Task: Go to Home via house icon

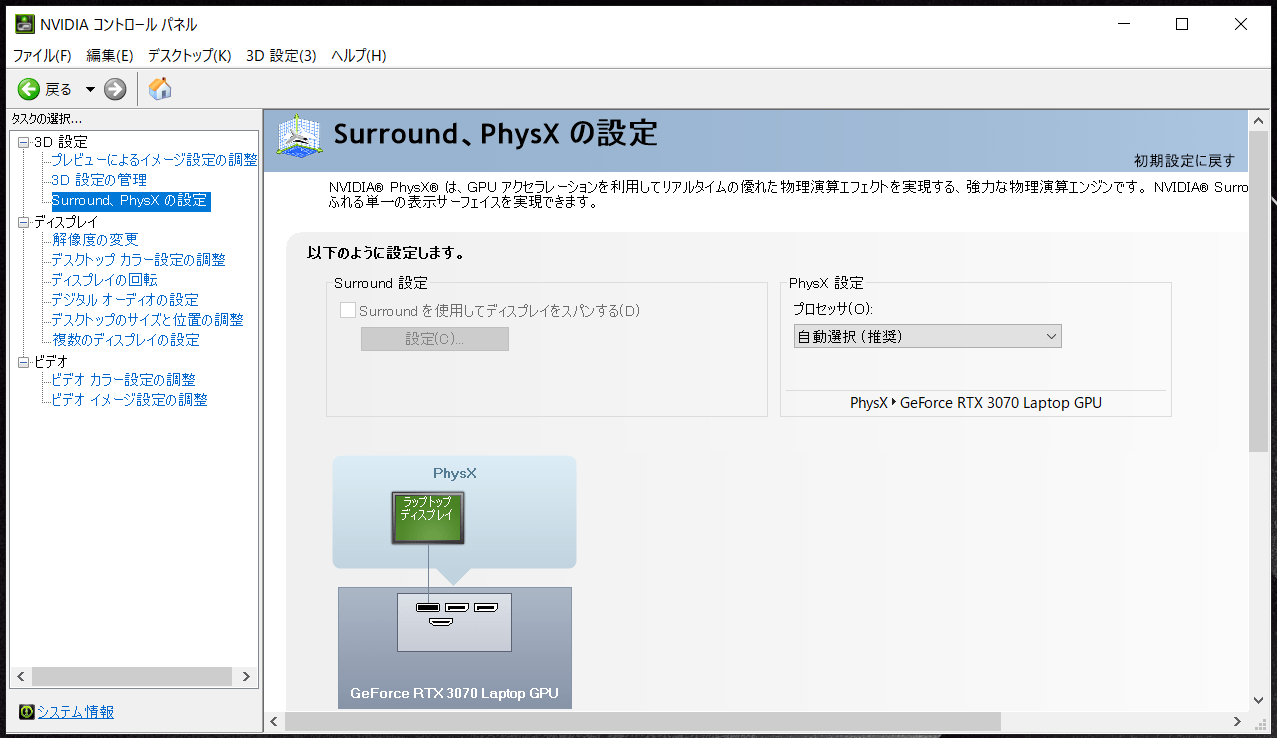Action: tap(160, 89)
